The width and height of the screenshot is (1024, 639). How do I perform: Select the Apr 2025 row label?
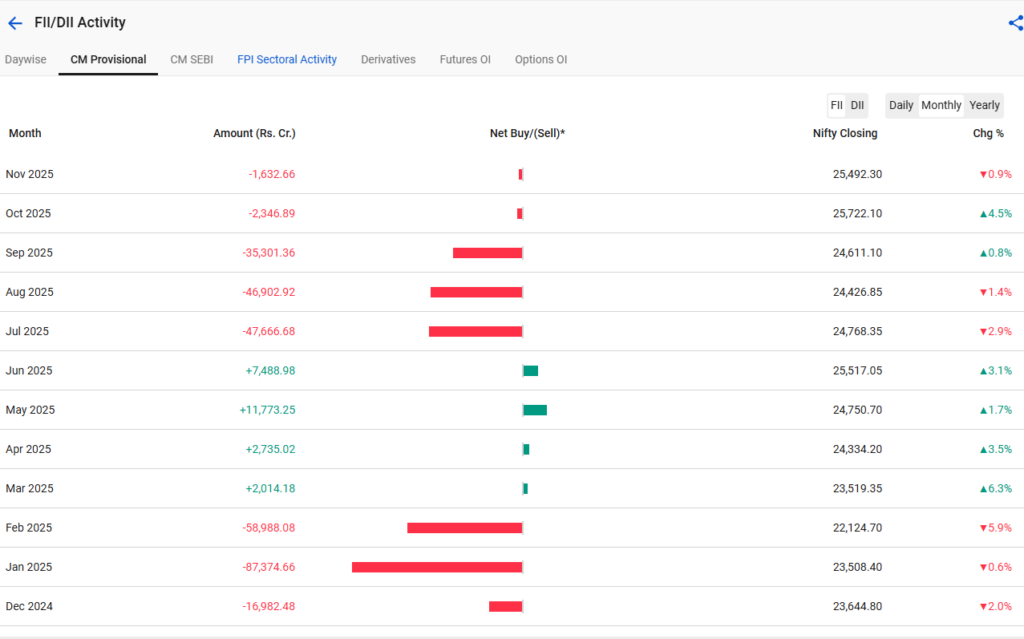tap(28, 449)
